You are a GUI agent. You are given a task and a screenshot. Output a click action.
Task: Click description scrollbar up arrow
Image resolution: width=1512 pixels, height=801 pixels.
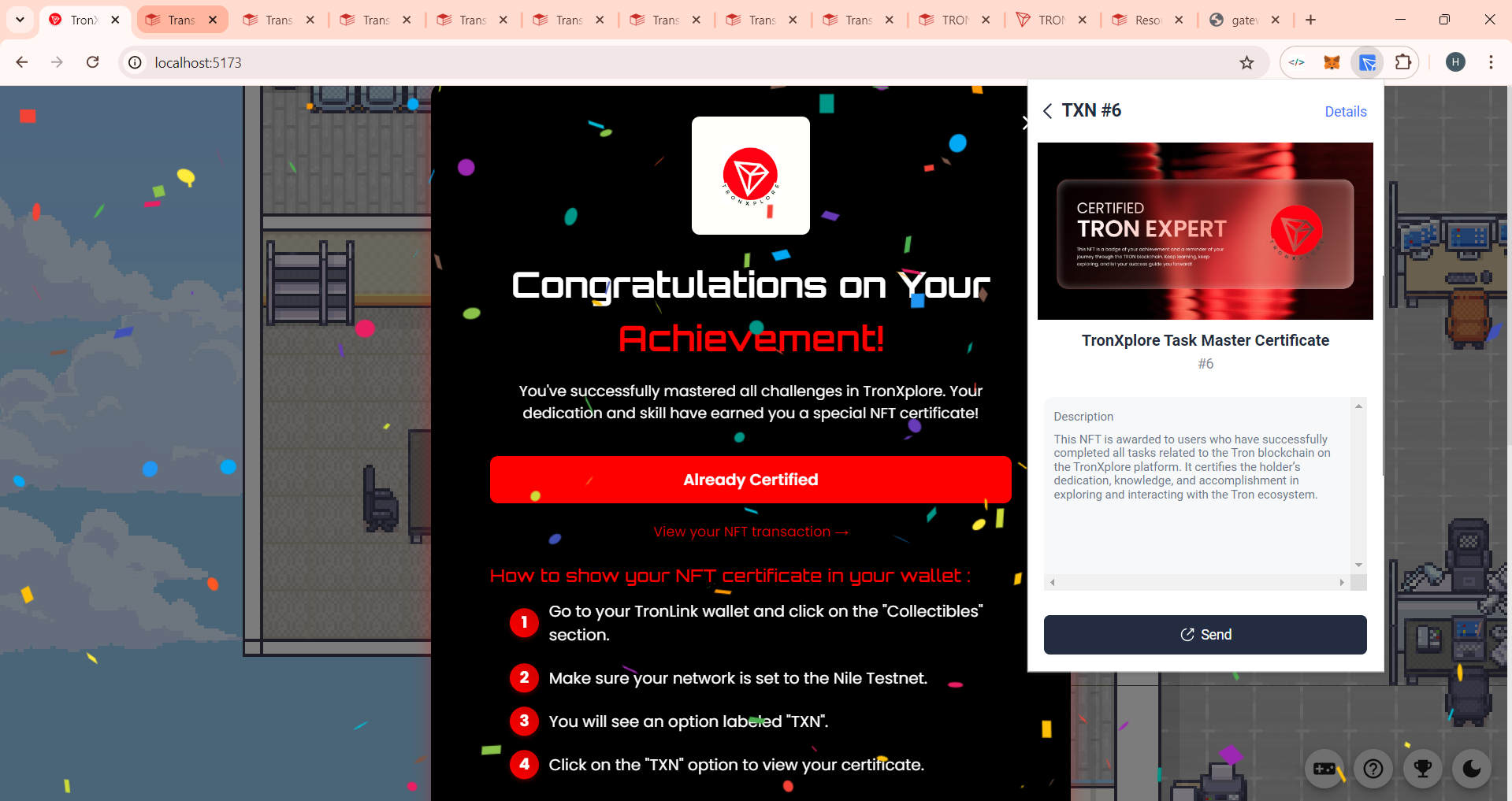pyautogui.click(x=1358, y=406)
